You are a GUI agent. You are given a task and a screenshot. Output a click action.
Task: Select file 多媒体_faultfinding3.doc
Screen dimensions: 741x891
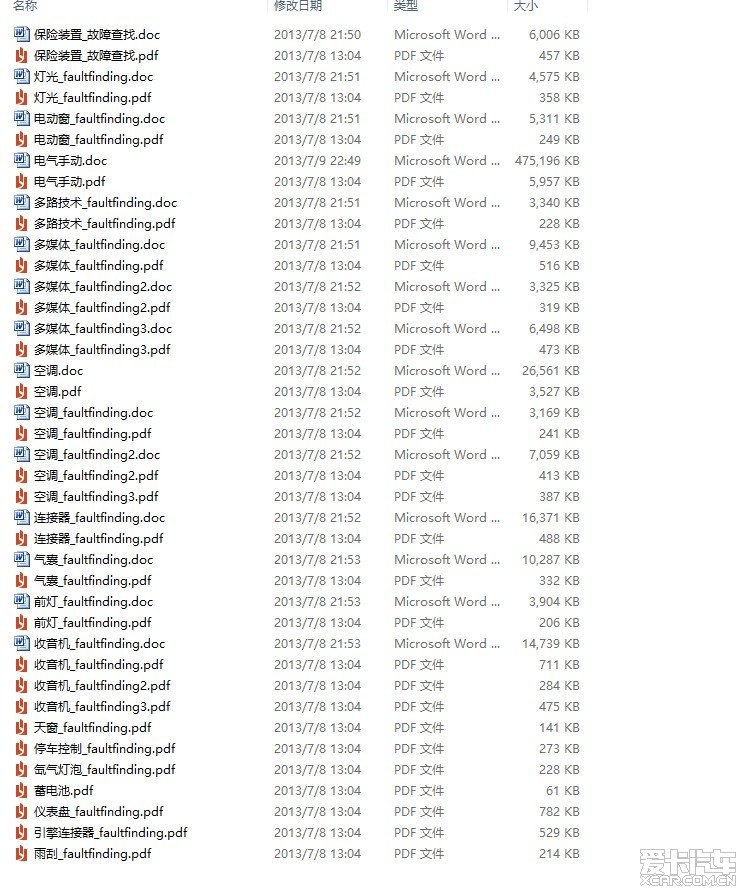coord(103,328)
